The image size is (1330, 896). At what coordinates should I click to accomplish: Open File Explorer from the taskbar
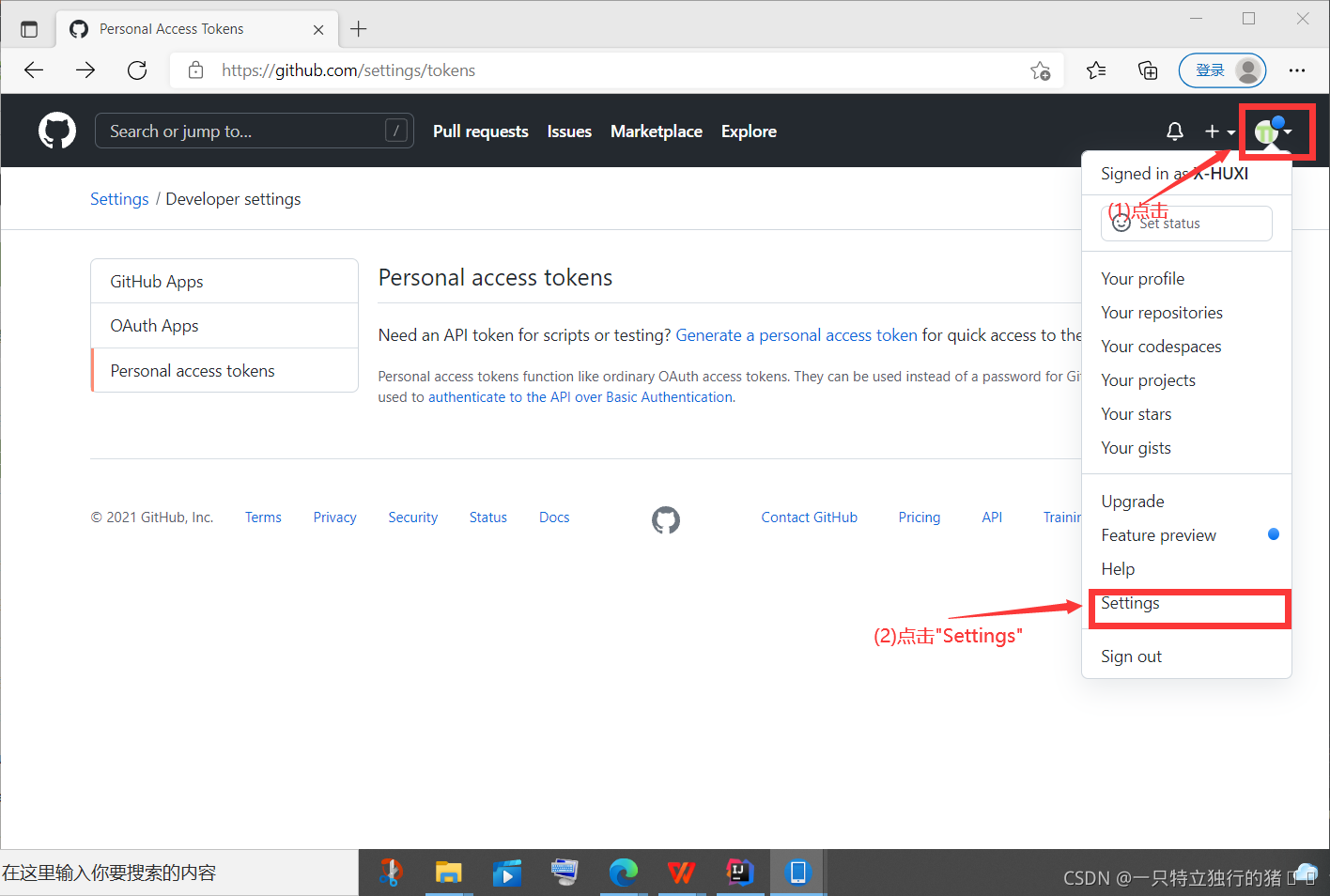(x=448, y=873)
